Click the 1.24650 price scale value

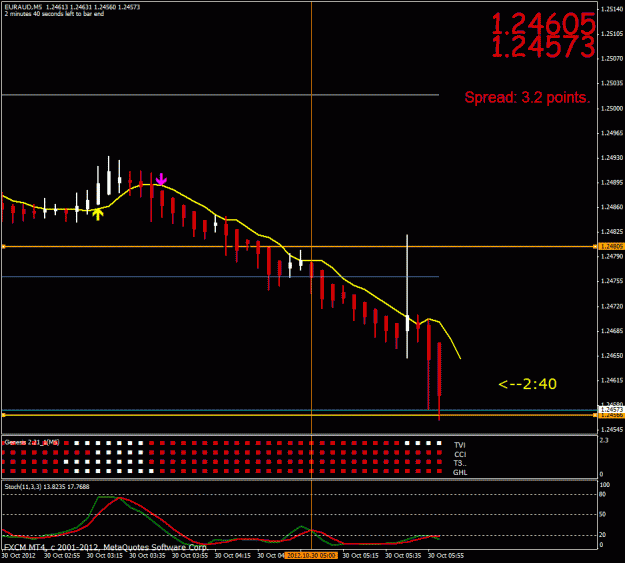612,356
